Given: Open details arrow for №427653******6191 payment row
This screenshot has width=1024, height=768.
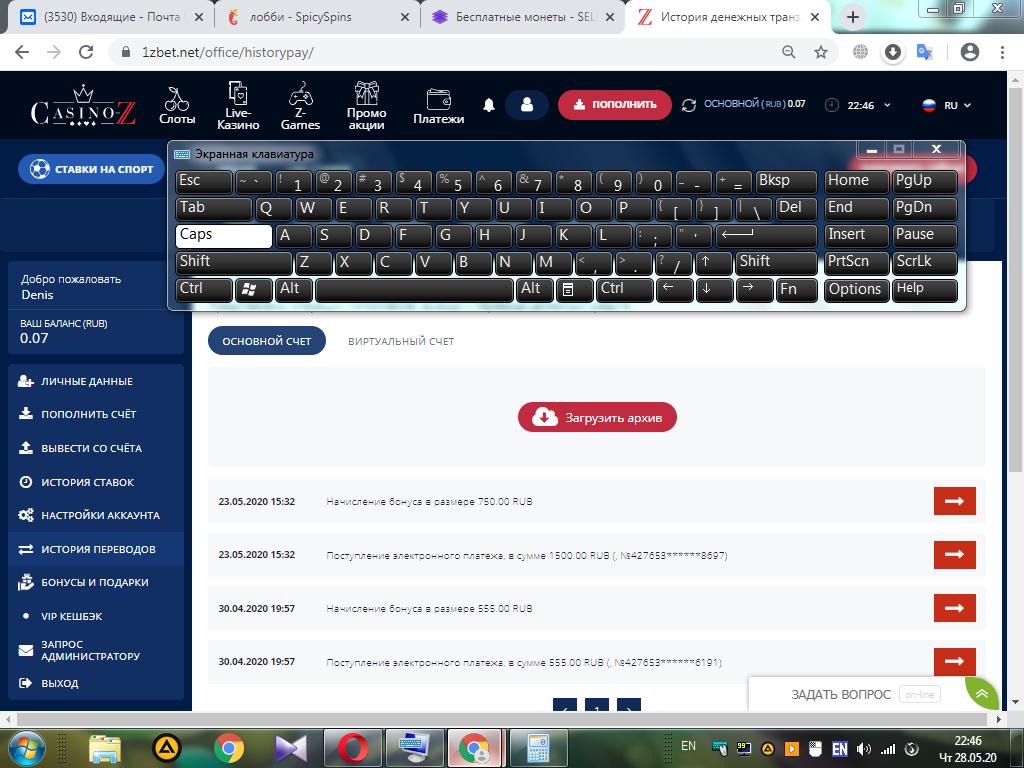Looking at the screenshot, I should point(954,662).
